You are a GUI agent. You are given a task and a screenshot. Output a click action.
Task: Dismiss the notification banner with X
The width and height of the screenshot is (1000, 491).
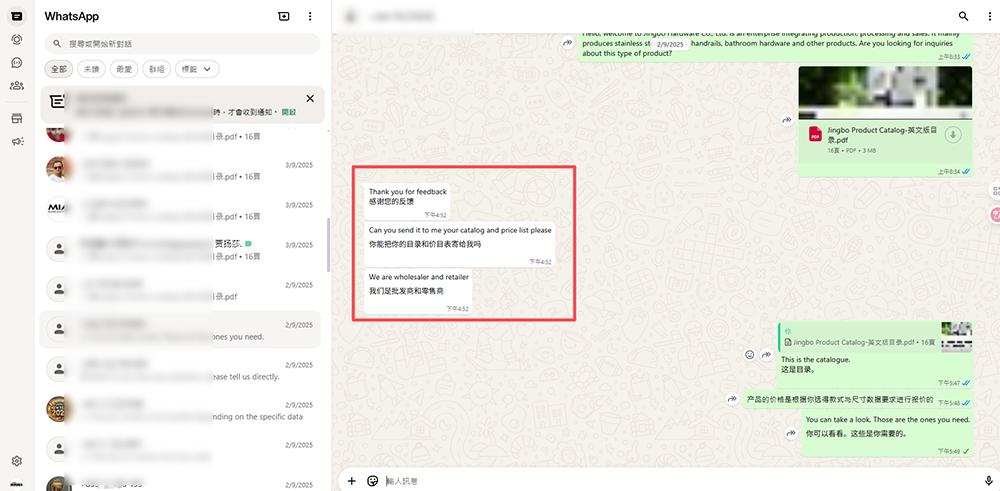point(310,98)
